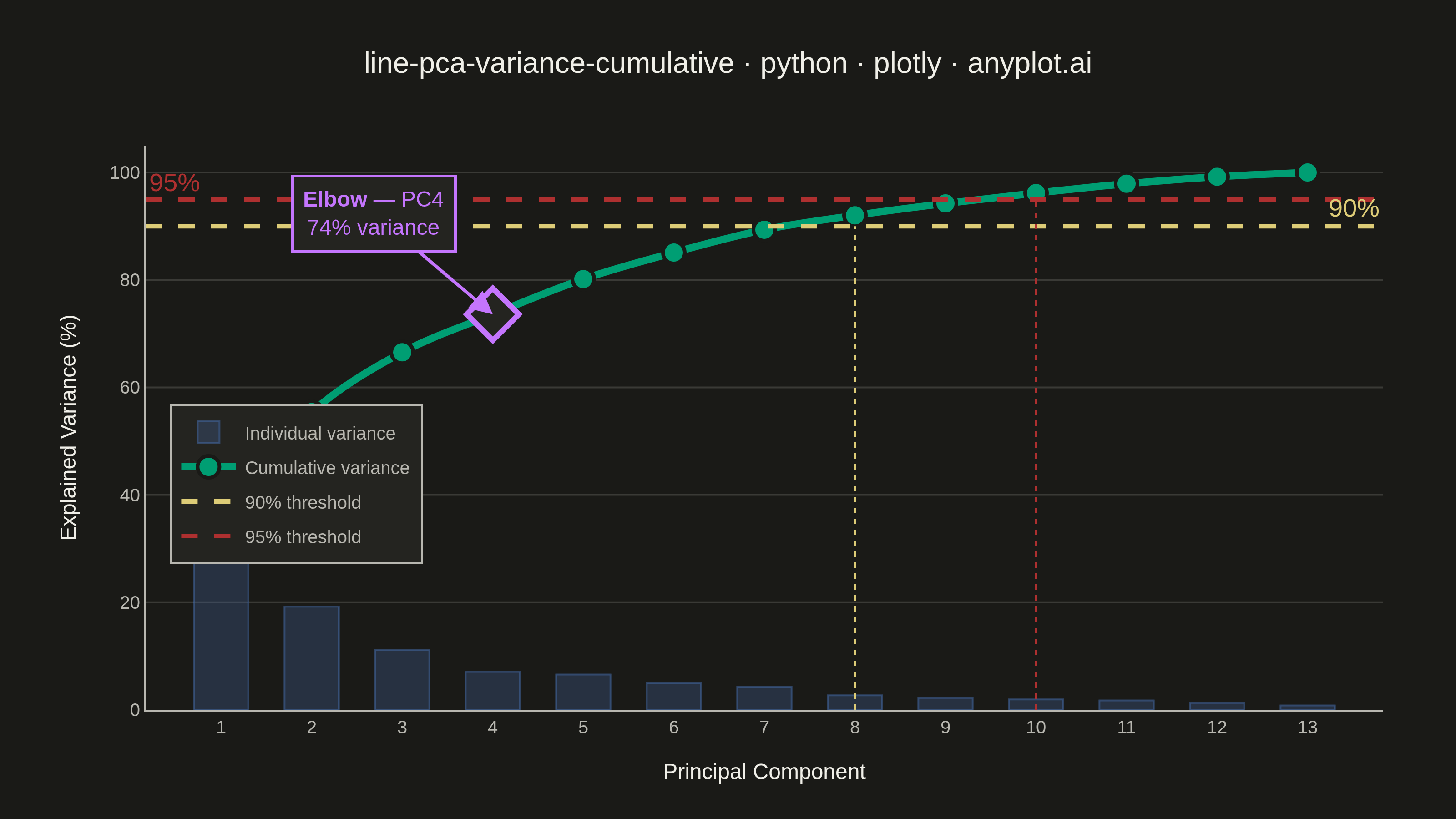Click the red 95% line label
The width and height of the screenshot is (1456, 819).
tap(175, 182)
